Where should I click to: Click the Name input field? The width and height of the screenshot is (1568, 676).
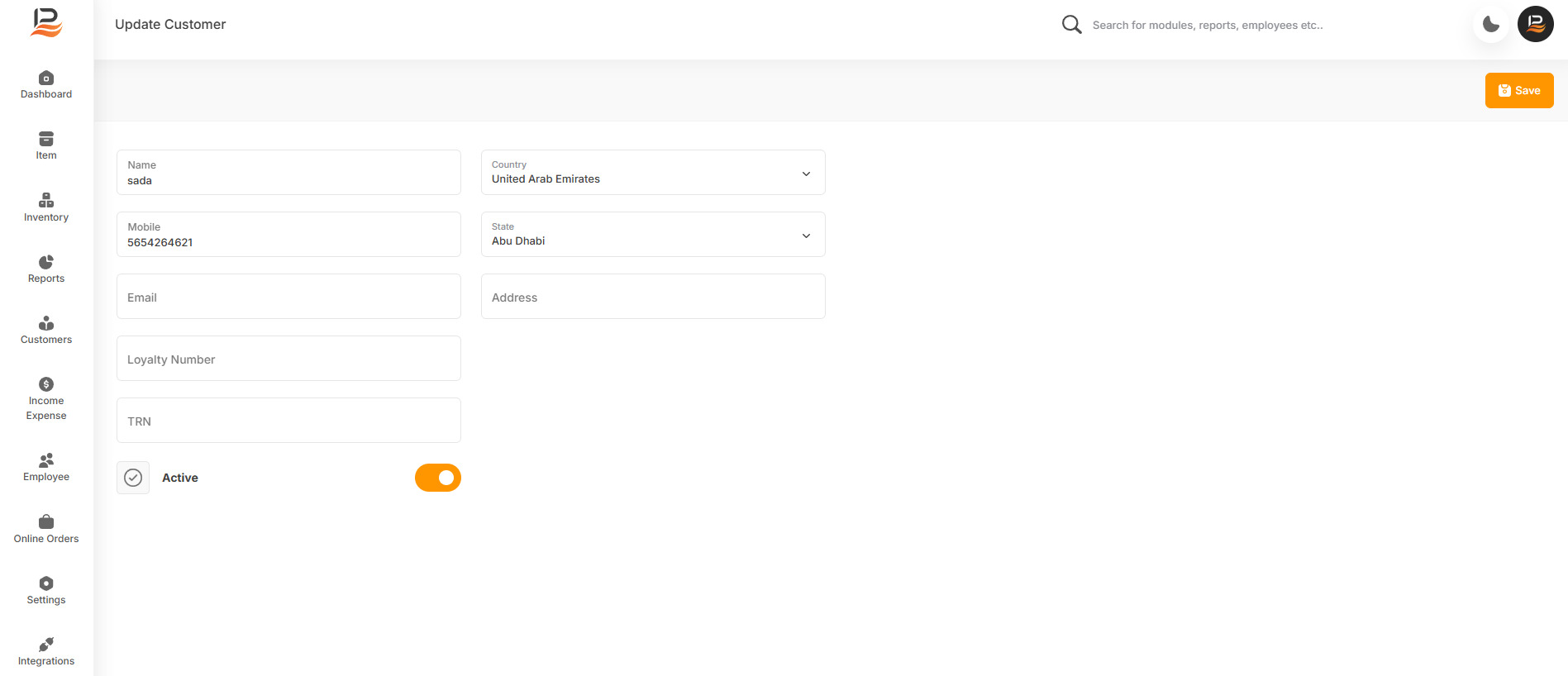pos(288,173)
